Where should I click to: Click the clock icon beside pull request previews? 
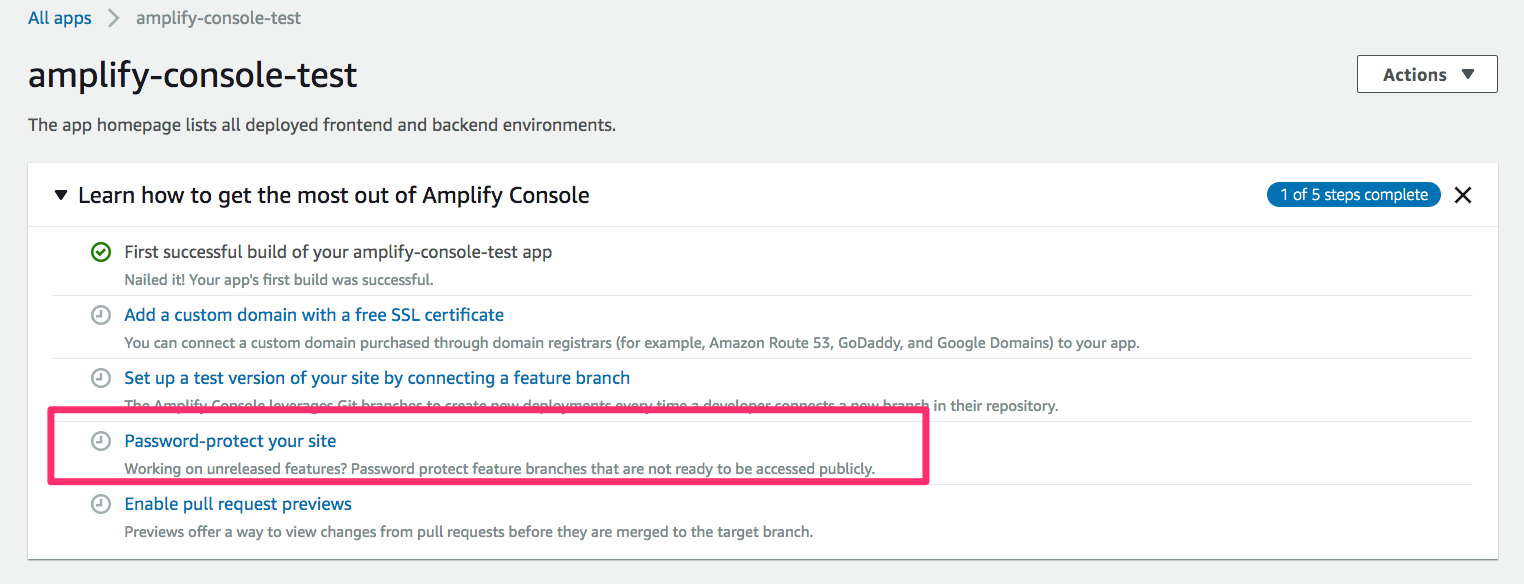point(100,504)
